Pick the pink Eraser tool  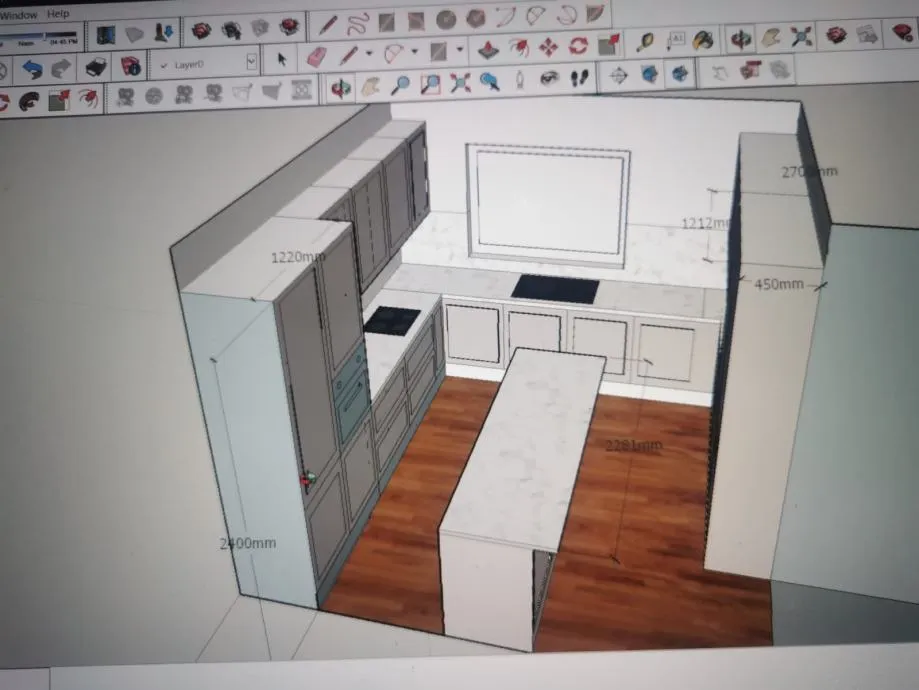[x=316, y=56]
